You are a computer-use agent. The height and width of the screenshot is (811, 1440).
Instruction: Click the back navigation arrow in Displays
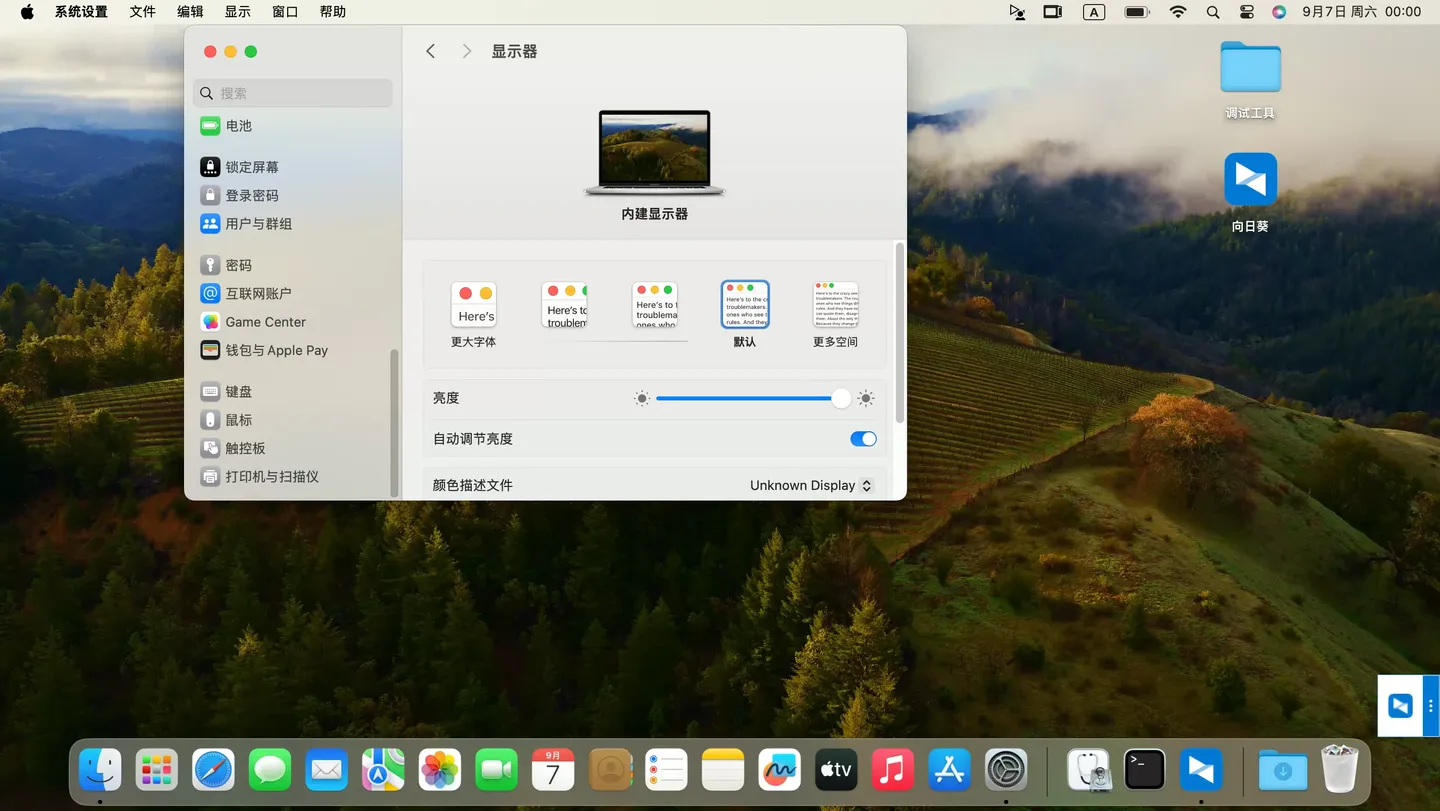[430, 50]
